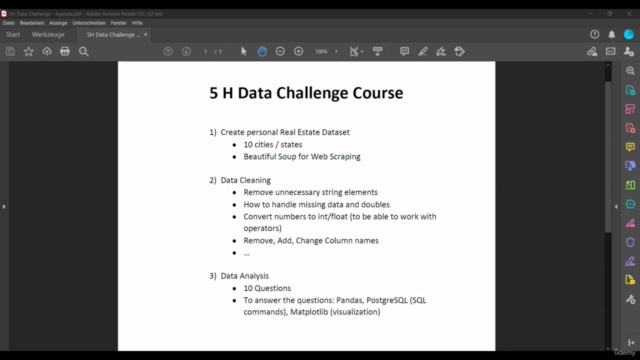Screen dimensions: 640x360
Task: Add a comment note
Action: (x=404, y=51)
